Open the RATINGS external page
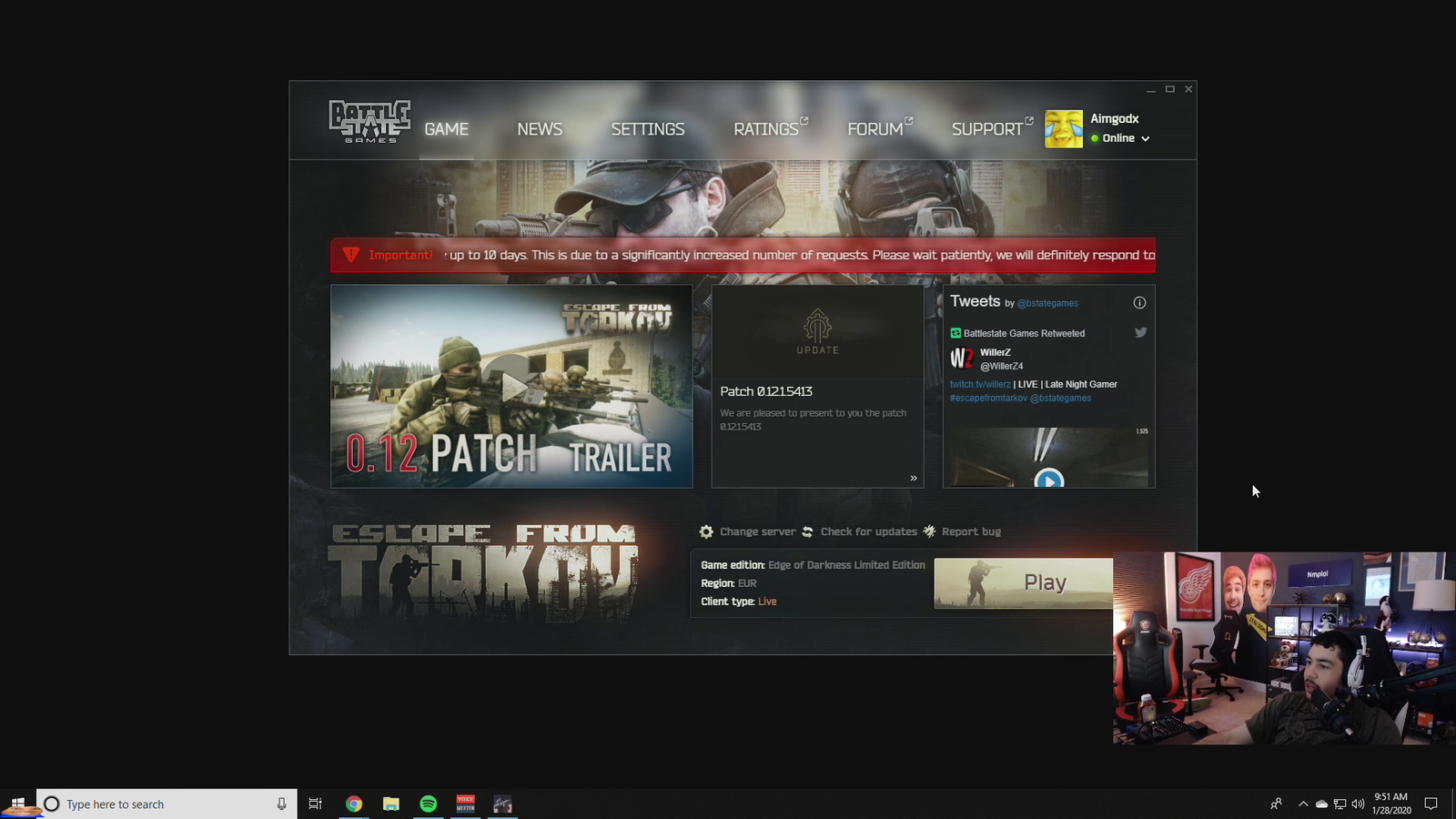Image resolution: width=1456 pixels, height=819 pixels. pos(771,129)
